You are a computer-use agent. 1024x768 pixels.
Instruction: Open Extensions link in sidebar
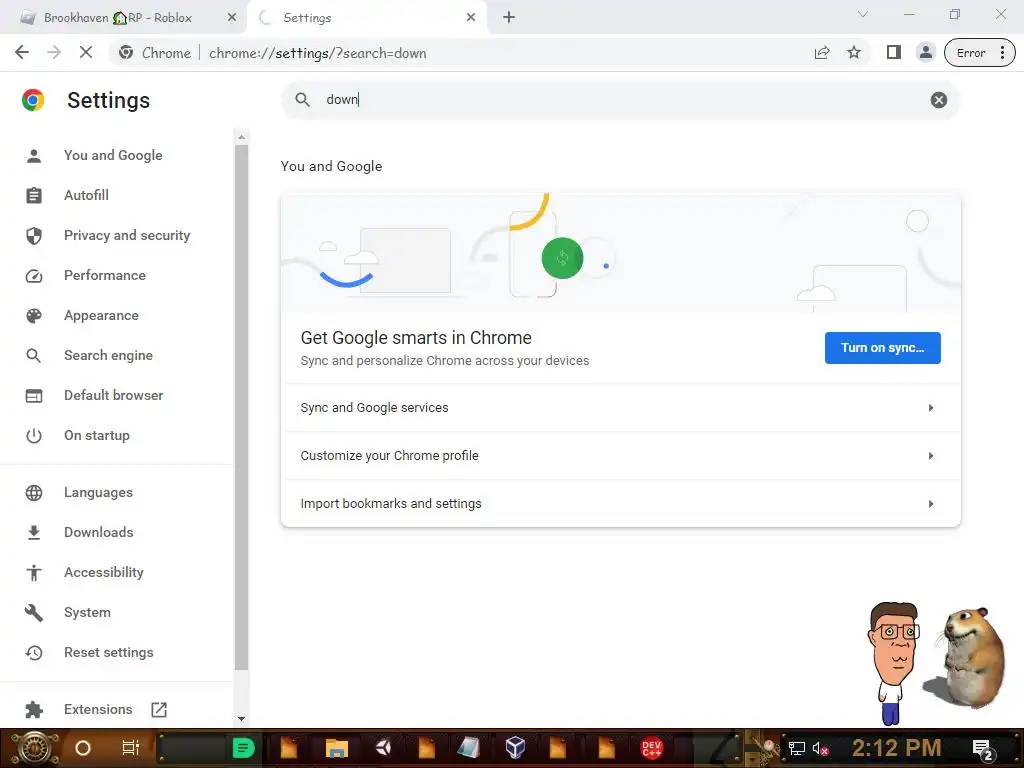tap(98, 709)
